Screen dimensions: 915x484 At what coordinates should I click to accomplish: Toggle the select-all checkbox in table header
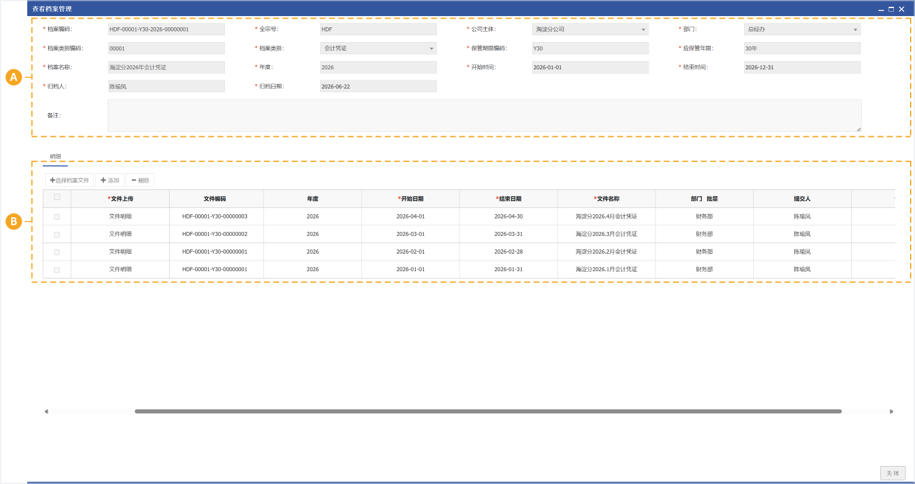point(57,197)
